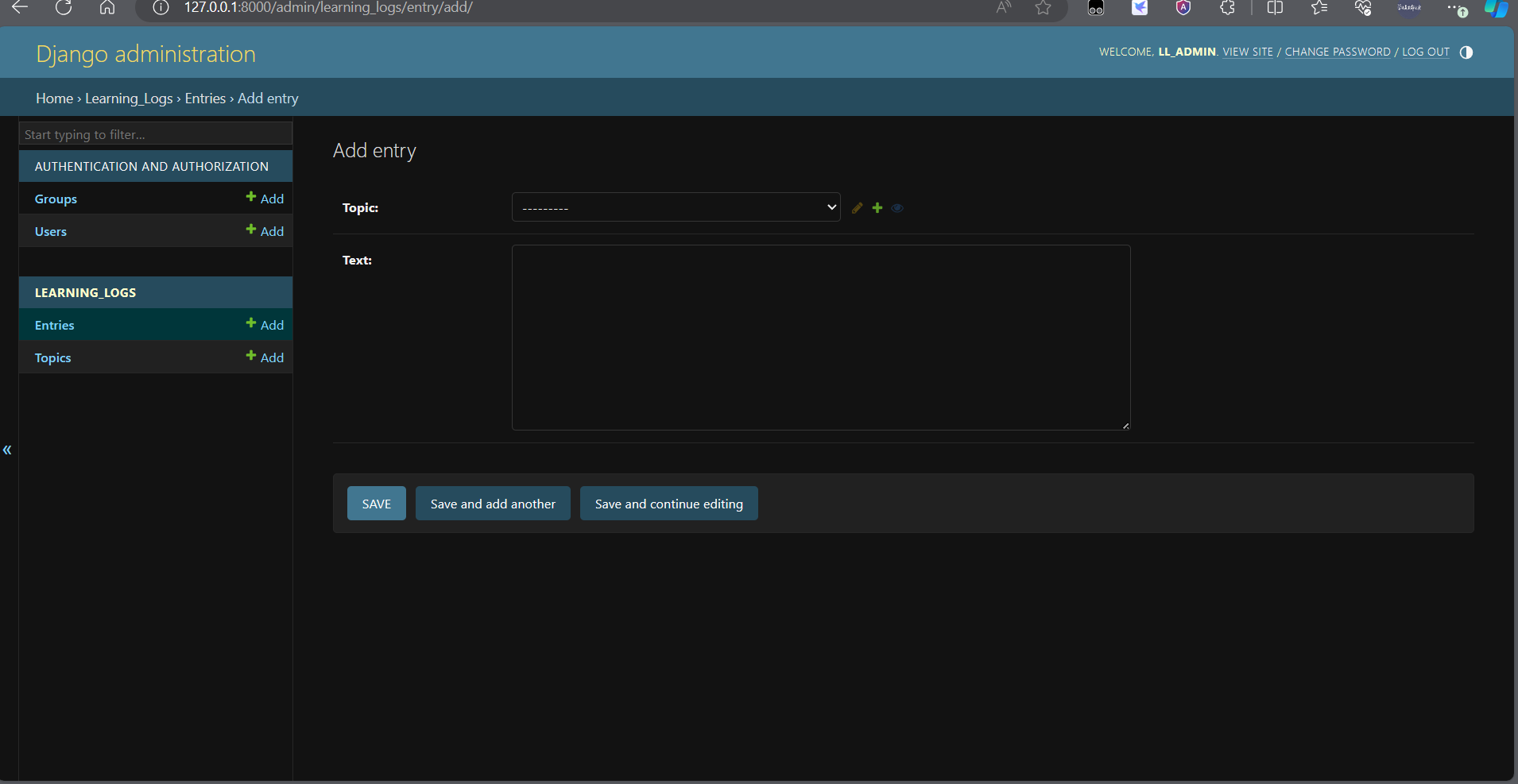The image size is (1518, 784).
Task: Click LOG OUT link
Action: click(1426, 52)
